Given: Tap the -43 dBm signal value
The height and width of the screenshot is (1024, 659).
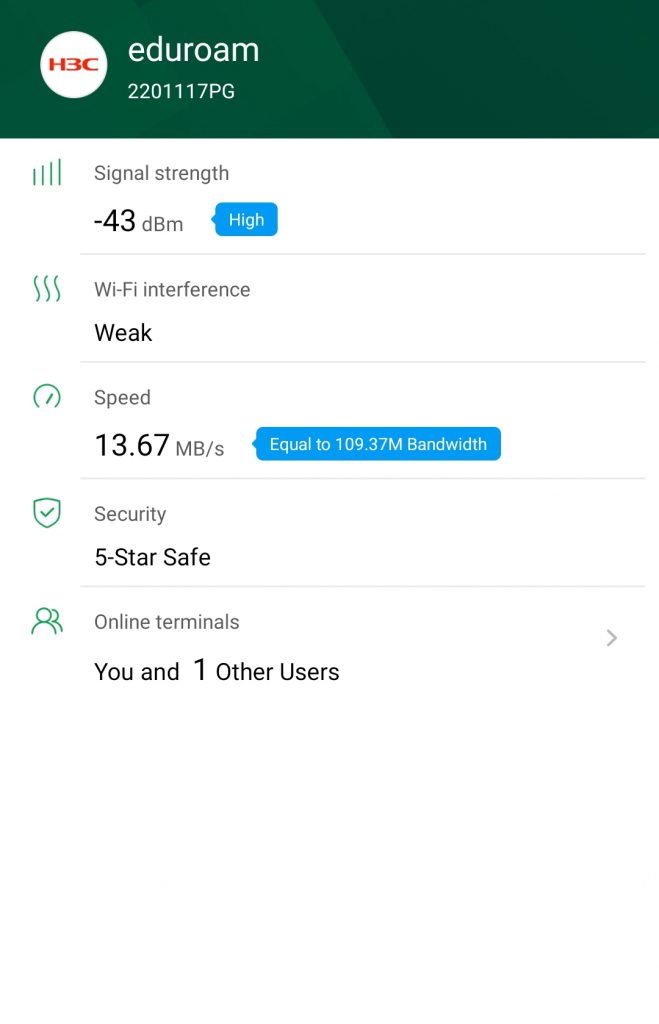Looking at the screenshot, I should coord(138,221).
